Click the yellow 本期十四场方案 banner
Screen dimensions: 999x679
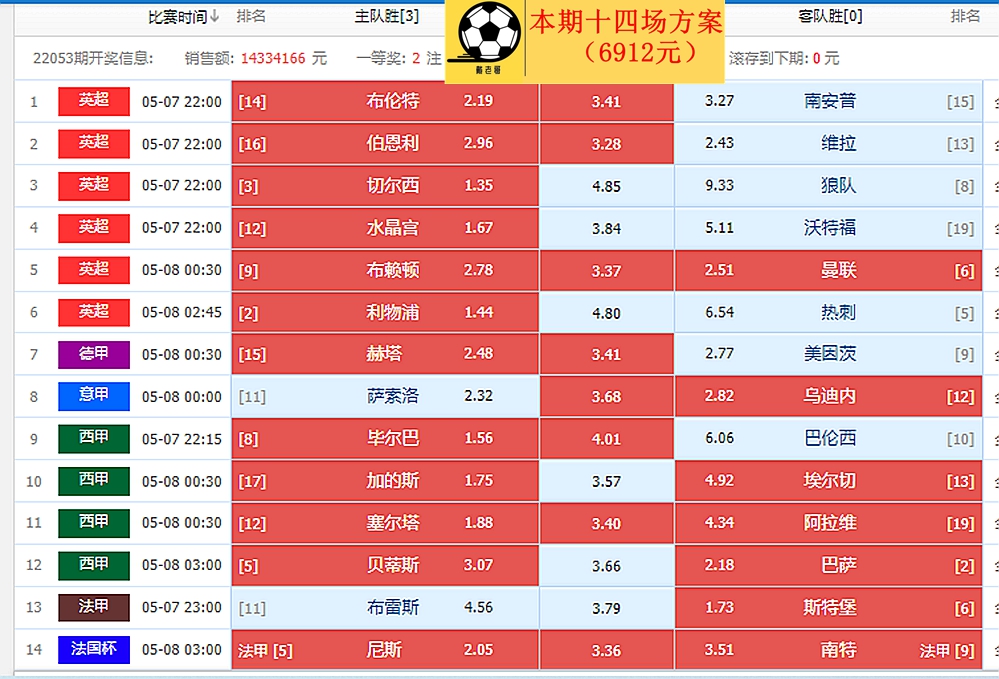[626, 36]
